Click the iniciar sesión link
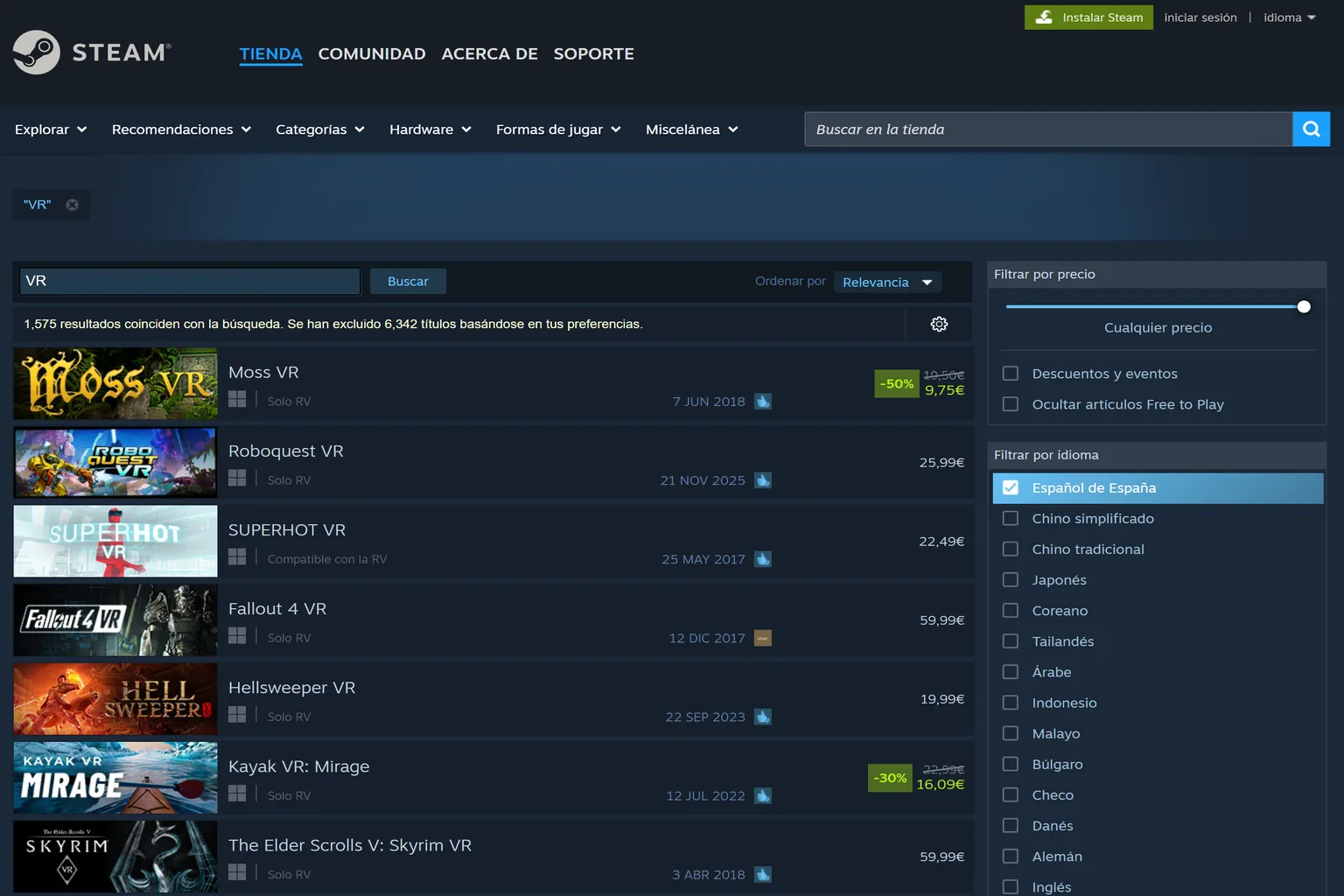Image resolution: width=1344 pixels, height=896 pixels. click(x=1200, y=17)
